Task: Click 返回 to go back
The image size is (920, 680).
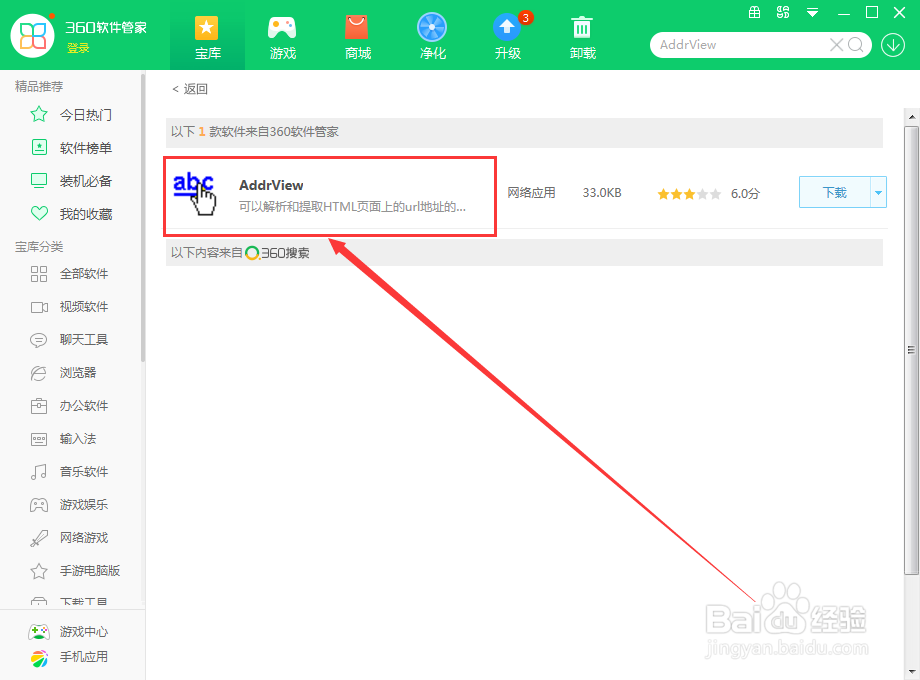Action: tap(190, 89)
